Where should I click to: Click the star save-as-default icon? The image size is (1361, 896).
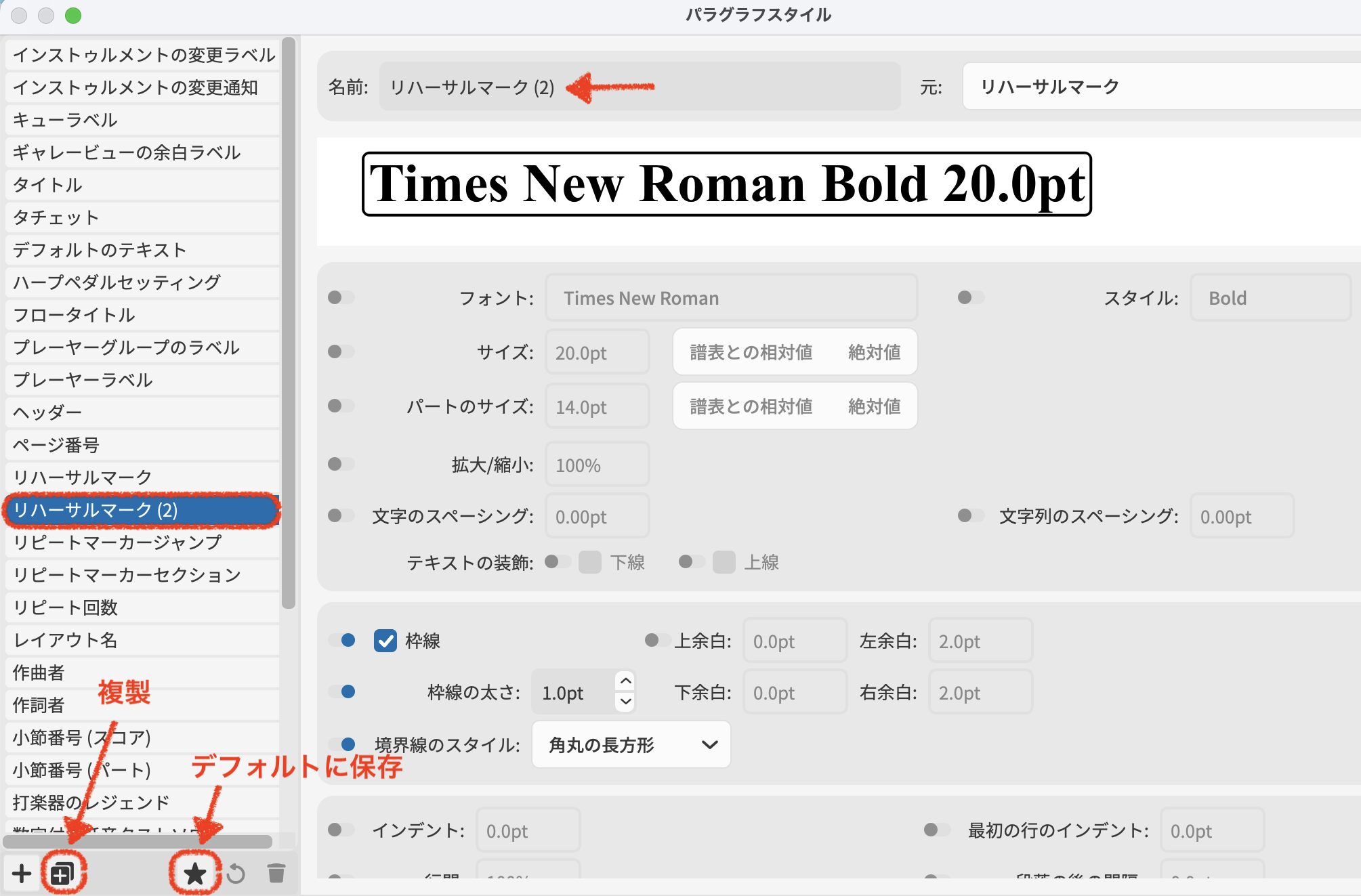pos(195,873)
